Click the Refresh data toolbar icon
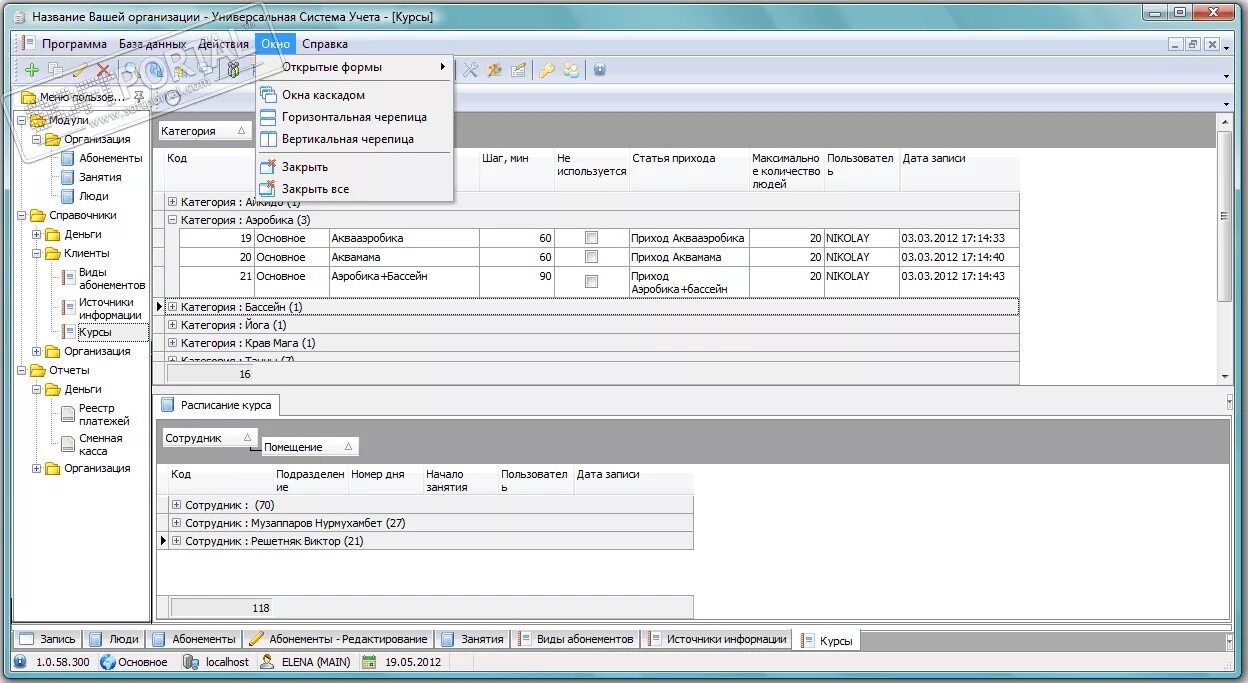Viewport: 1248px width, 683px height. (x=157, y=70)
